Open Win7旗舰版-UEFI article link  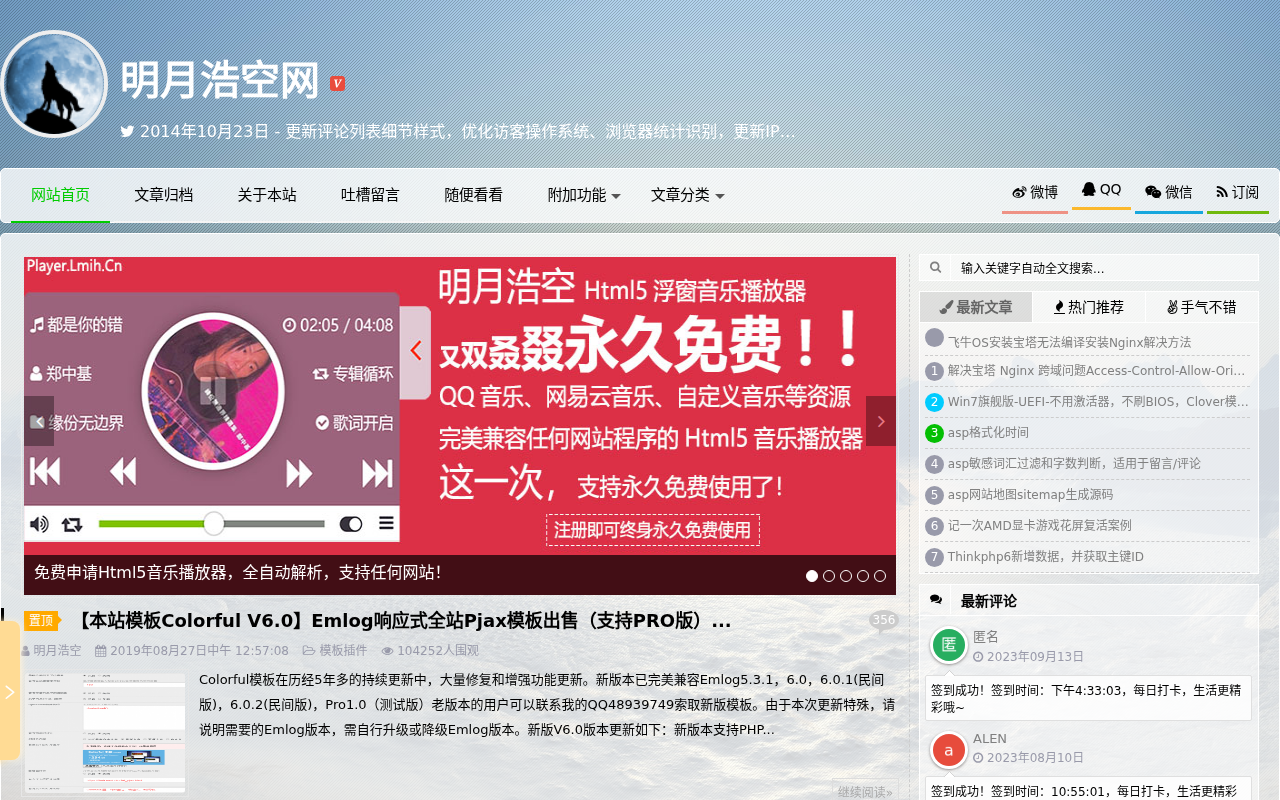(x=1098, y=401)
